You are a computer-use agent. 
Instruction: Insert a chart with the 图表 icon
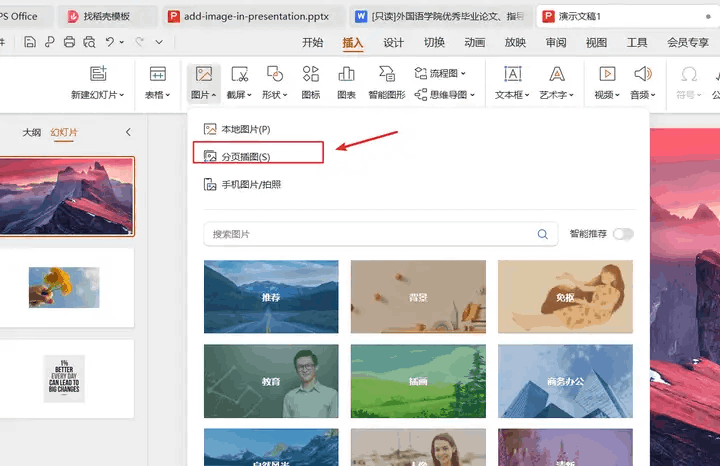[x=346, y=75]
